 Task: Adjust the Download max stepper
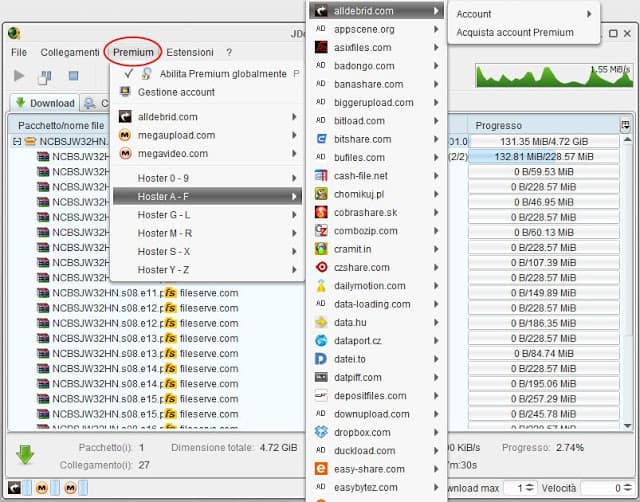point(529,488)
